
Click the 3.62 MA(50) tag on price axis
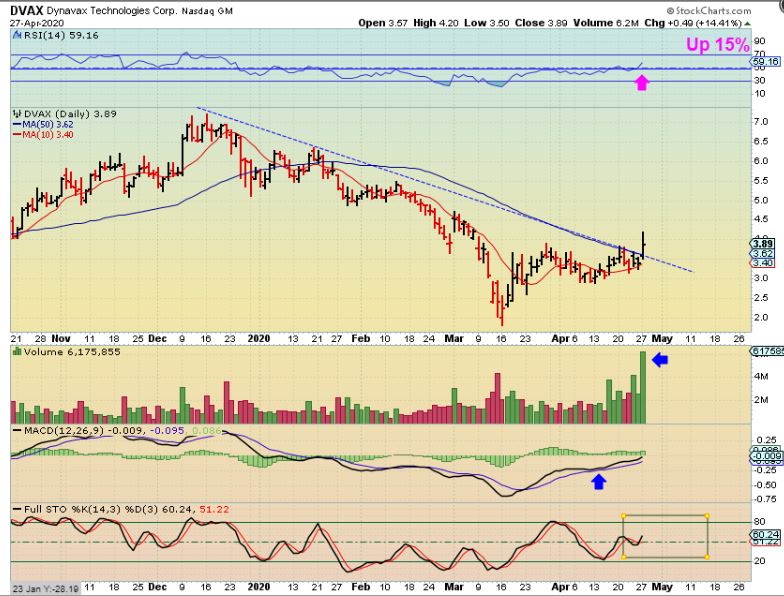tap(764, 254)
